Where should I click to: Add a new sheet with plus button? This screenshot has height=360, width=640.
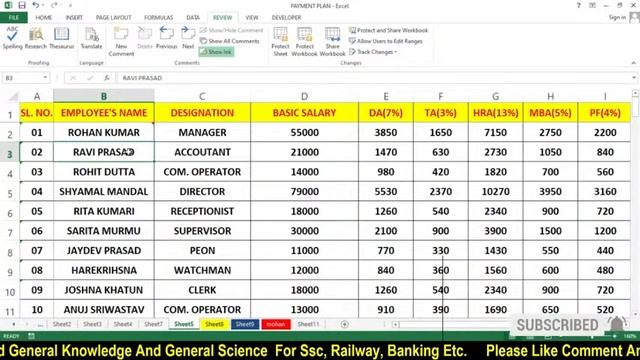(x=344, y=324)
